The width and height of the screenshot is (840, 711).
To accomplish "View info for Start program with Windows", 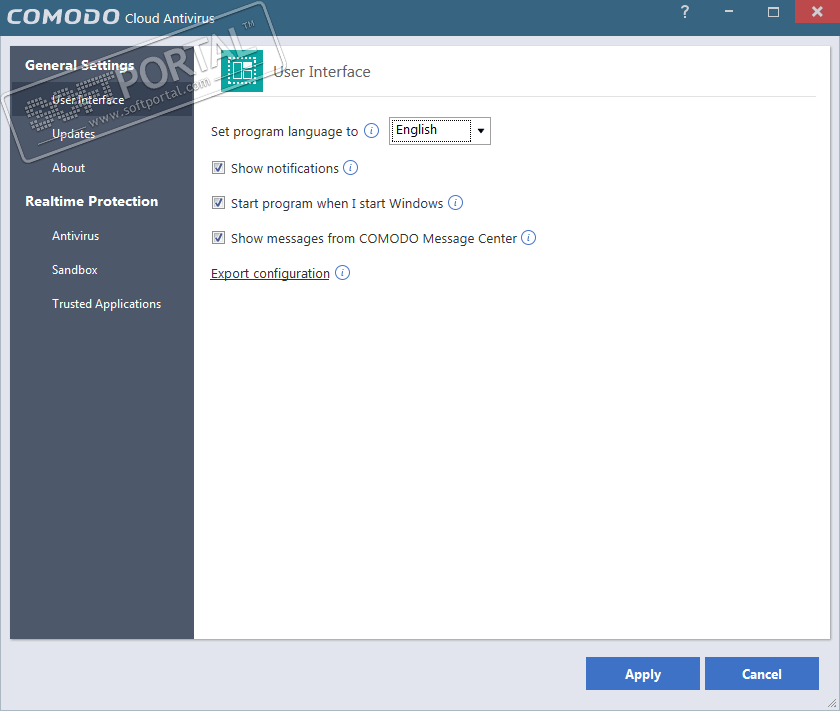I will pyautogui.click(x=455, y=203).
